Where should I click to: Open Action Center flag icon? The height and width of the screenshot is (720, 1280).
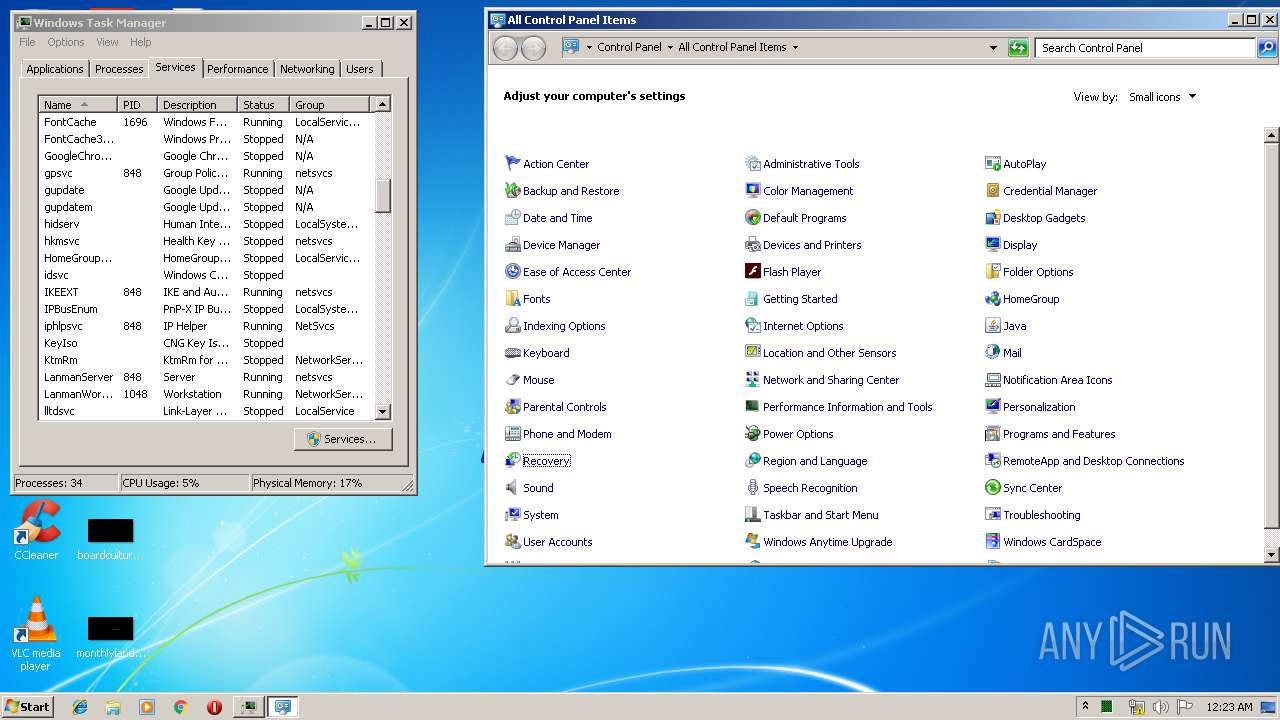[513, 163]
